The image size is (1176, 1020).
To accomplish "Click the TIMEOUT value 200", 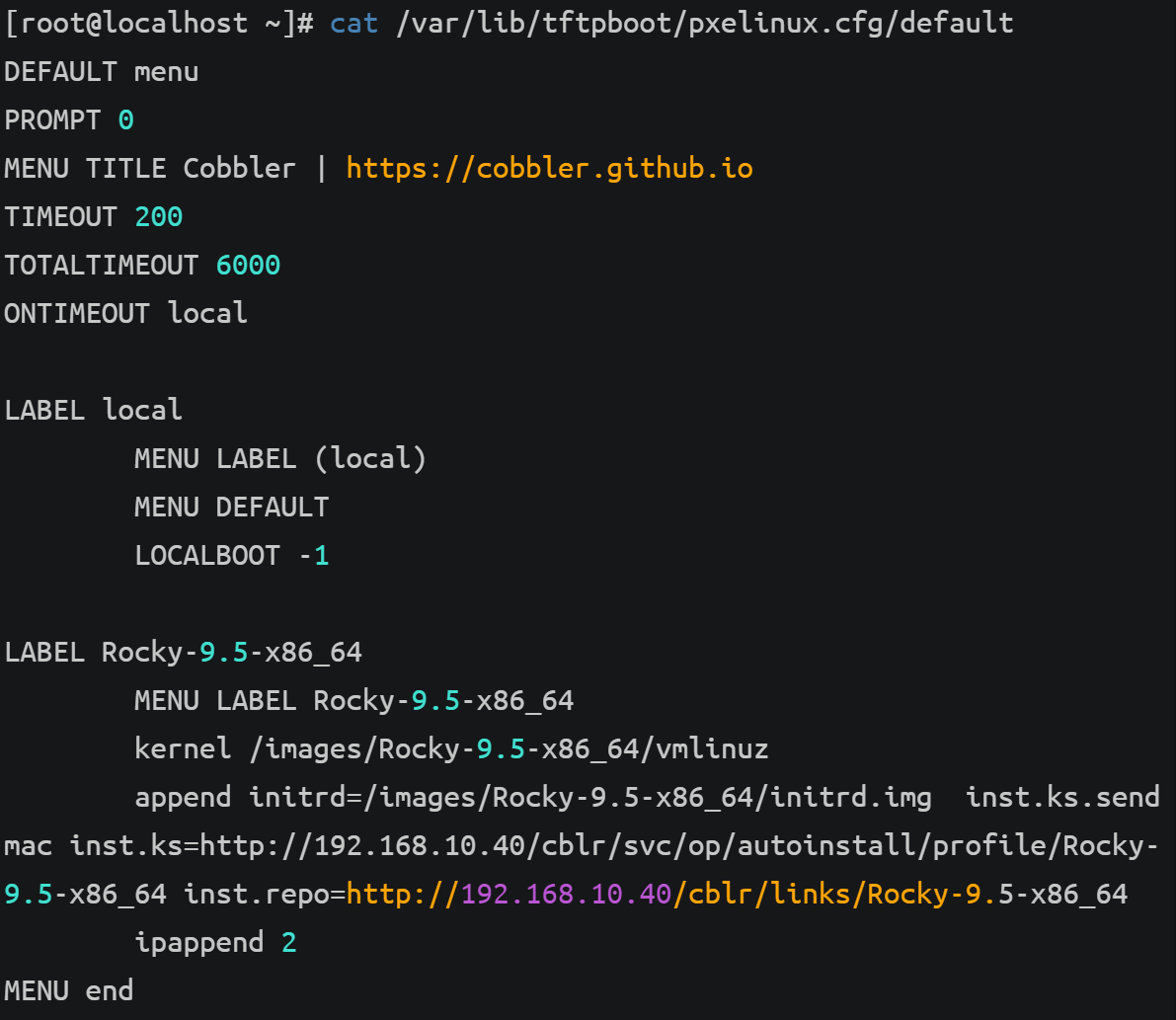I will pyautogui.click(x=158, y=216).
